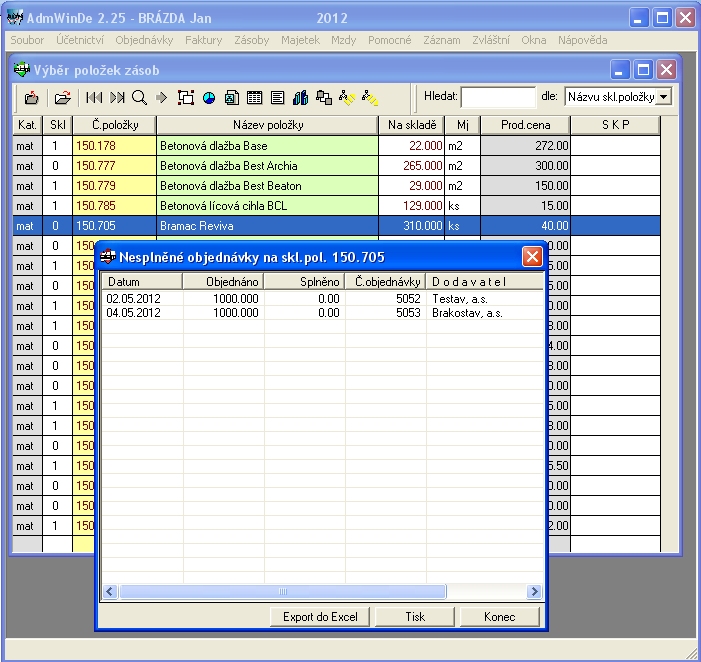Select row 'Bramac Reviva'

point(337,226)
